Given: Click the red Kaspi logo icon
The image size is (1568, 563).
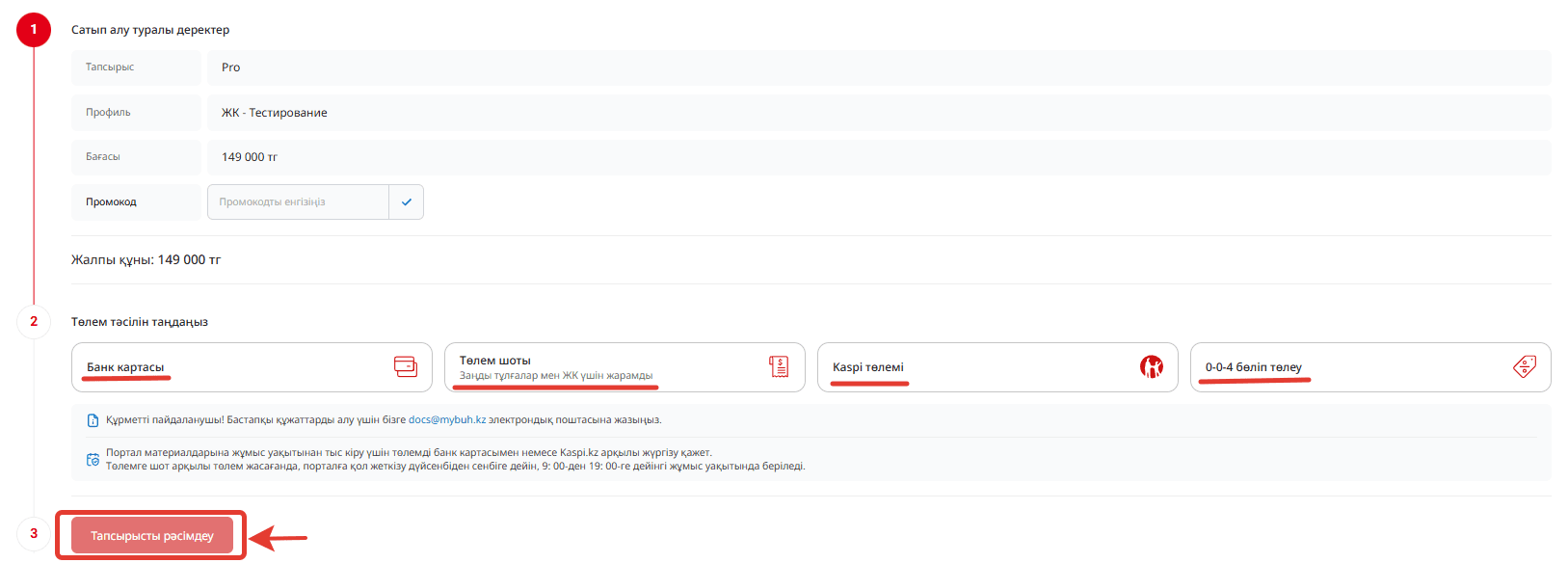Looking at the screenshot, I should tap(1151, 366).
